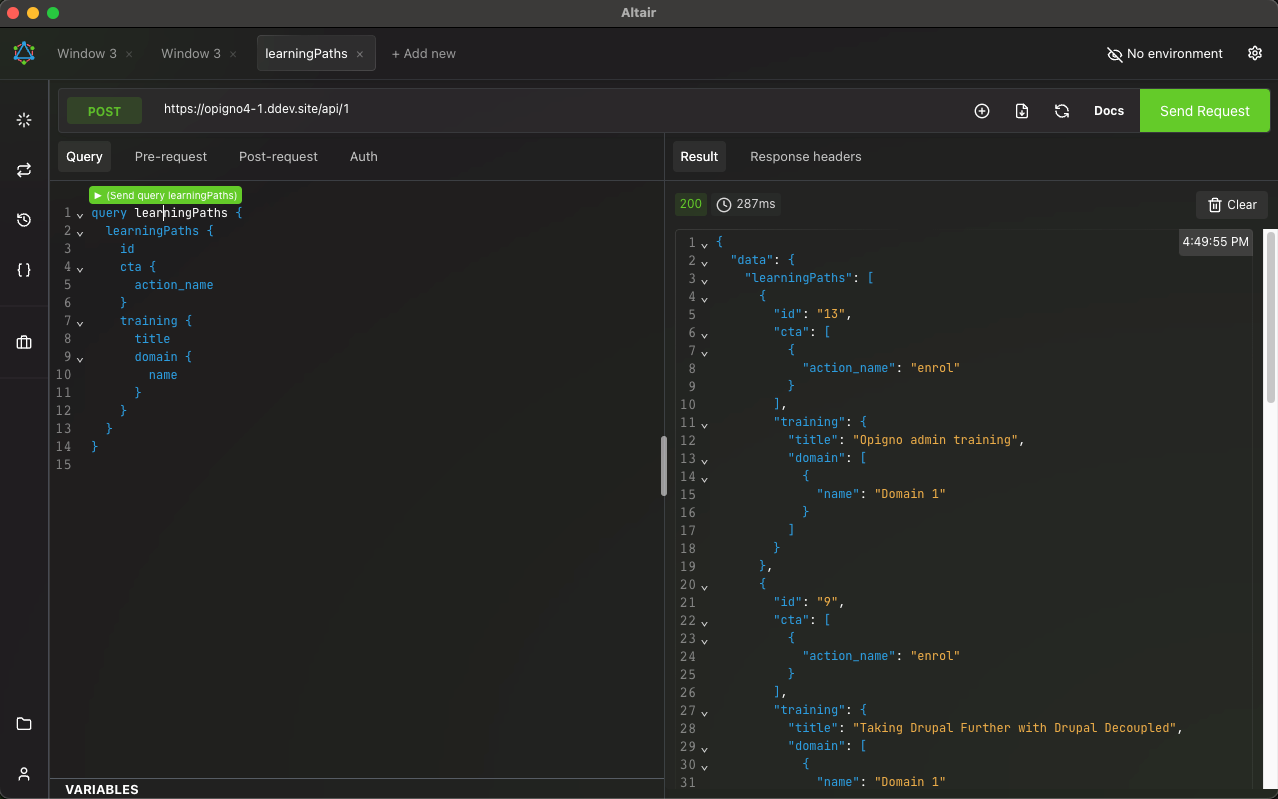The height and width of the screenshot is (799, 1278).
Task: Click id field on query line 3
Action: pos(127,249)
